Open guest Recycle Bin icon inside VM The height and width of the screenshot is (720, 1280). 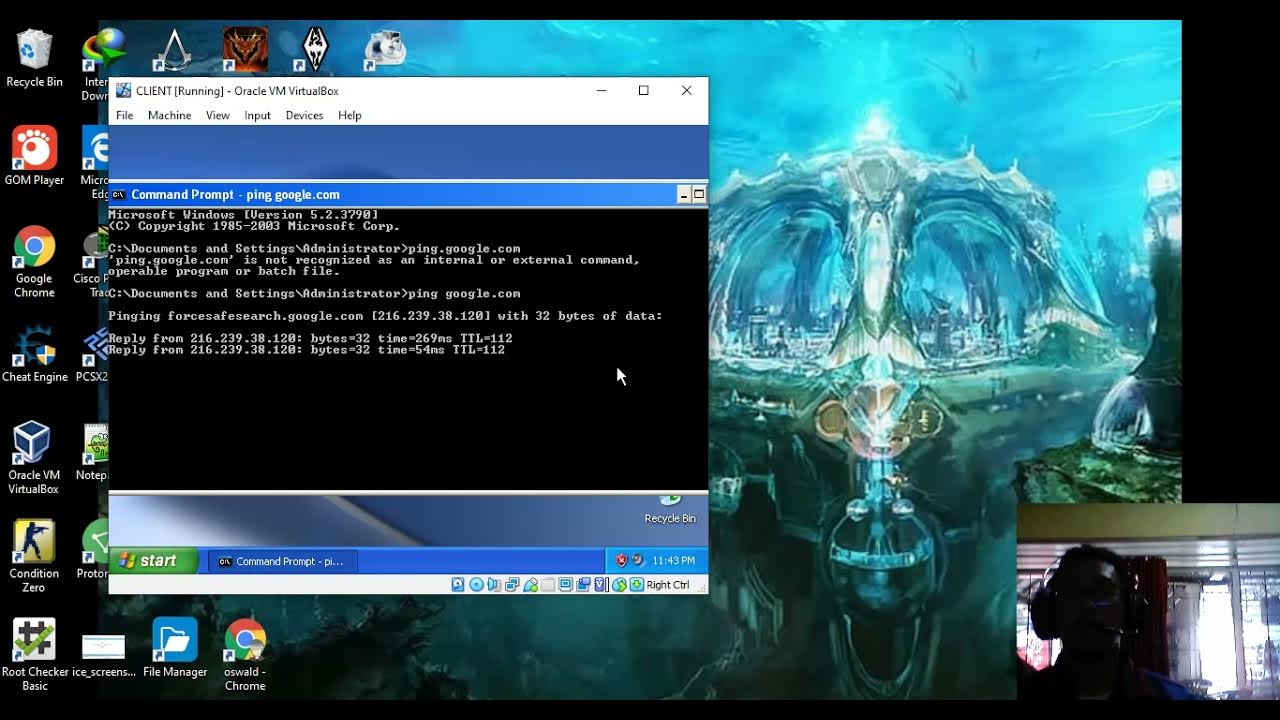[x=670, y=509]
